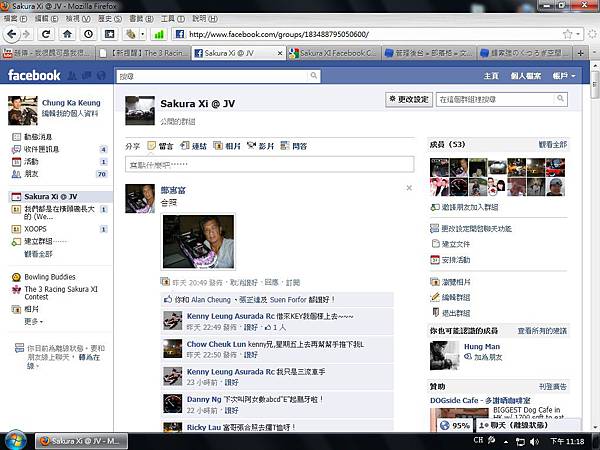Open the account dropdown in Facebook header
The image size is (600, 450).
tap(564, 76)
